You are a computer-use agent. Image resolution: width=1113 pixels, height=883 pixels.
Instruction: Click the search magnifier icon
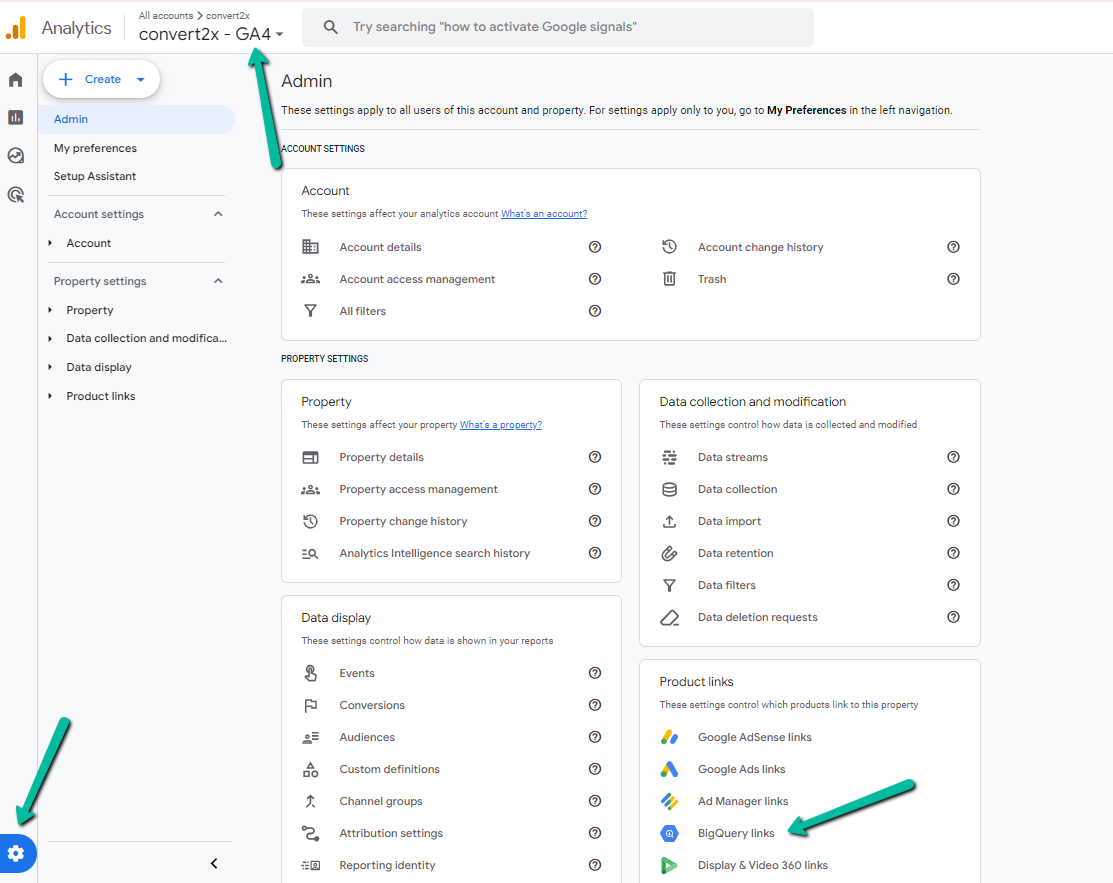(330, 27)
